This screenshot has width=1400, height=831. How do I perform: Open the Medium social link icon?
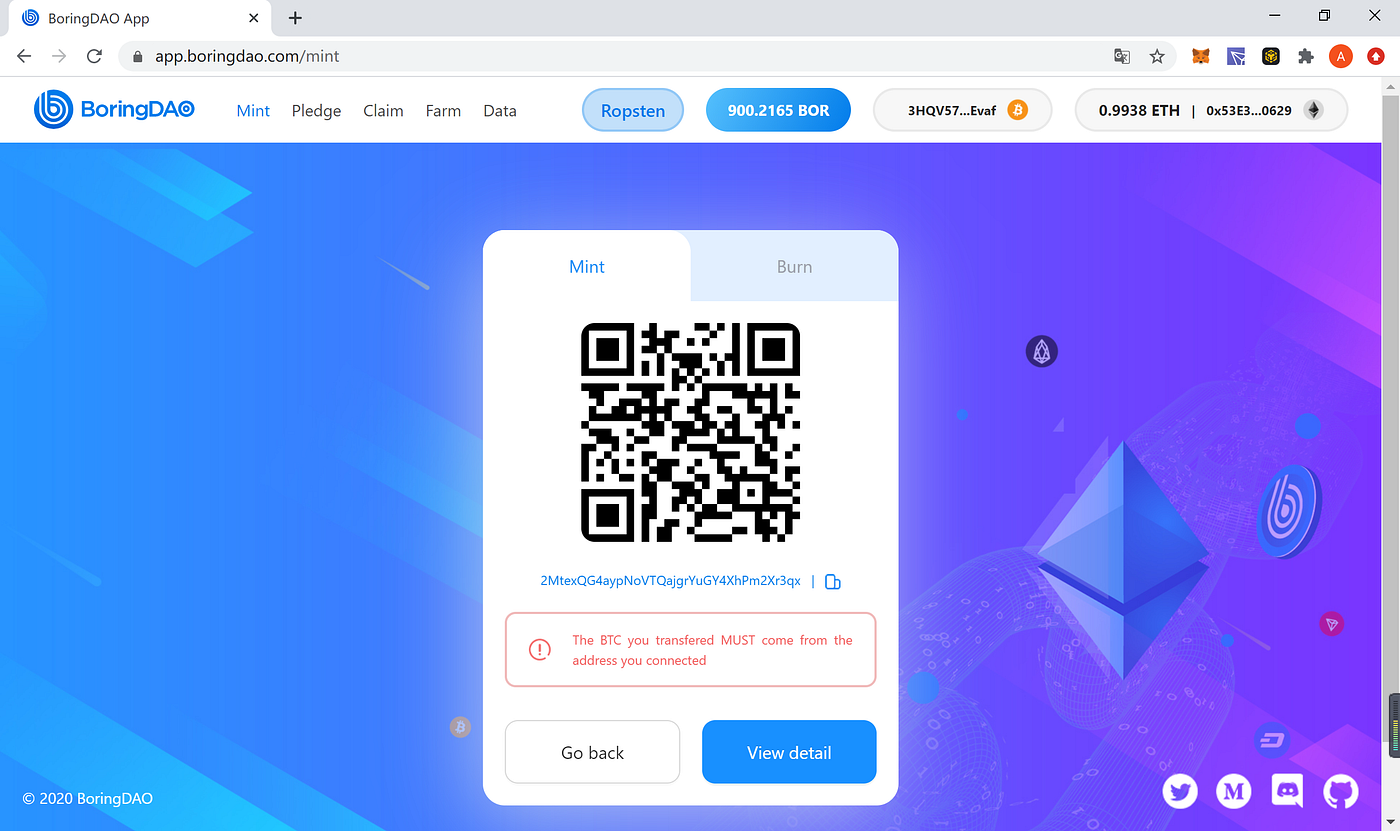(1234, 792)
